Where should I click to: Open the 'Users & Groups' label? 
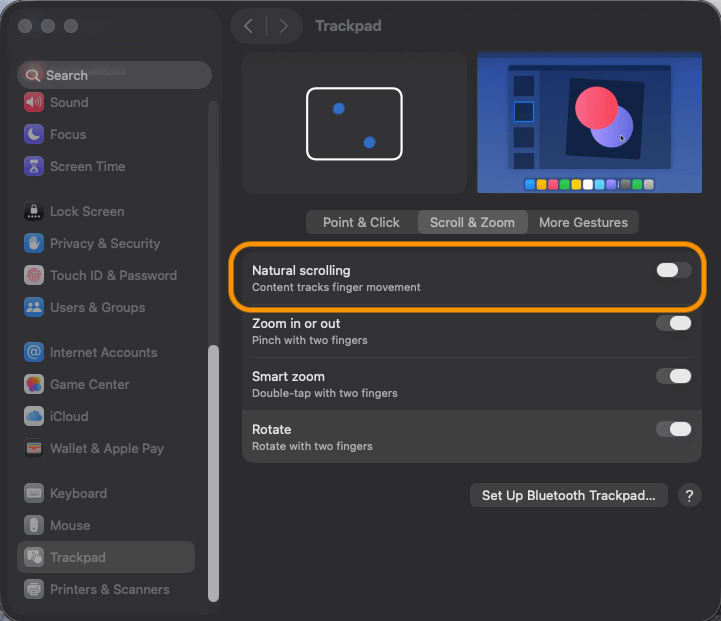[x=97, y=307]
